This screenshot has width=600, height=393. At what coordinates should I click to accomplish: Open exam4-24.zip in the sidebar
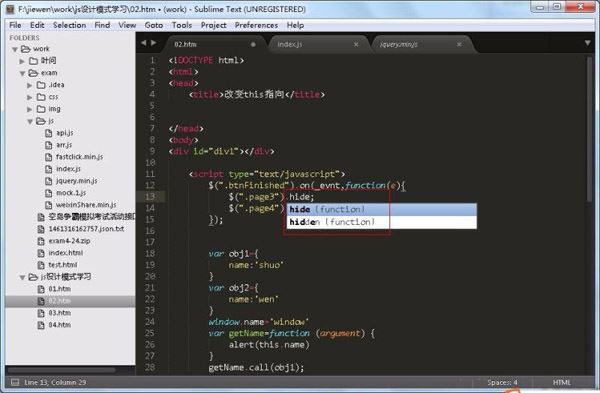69,241
